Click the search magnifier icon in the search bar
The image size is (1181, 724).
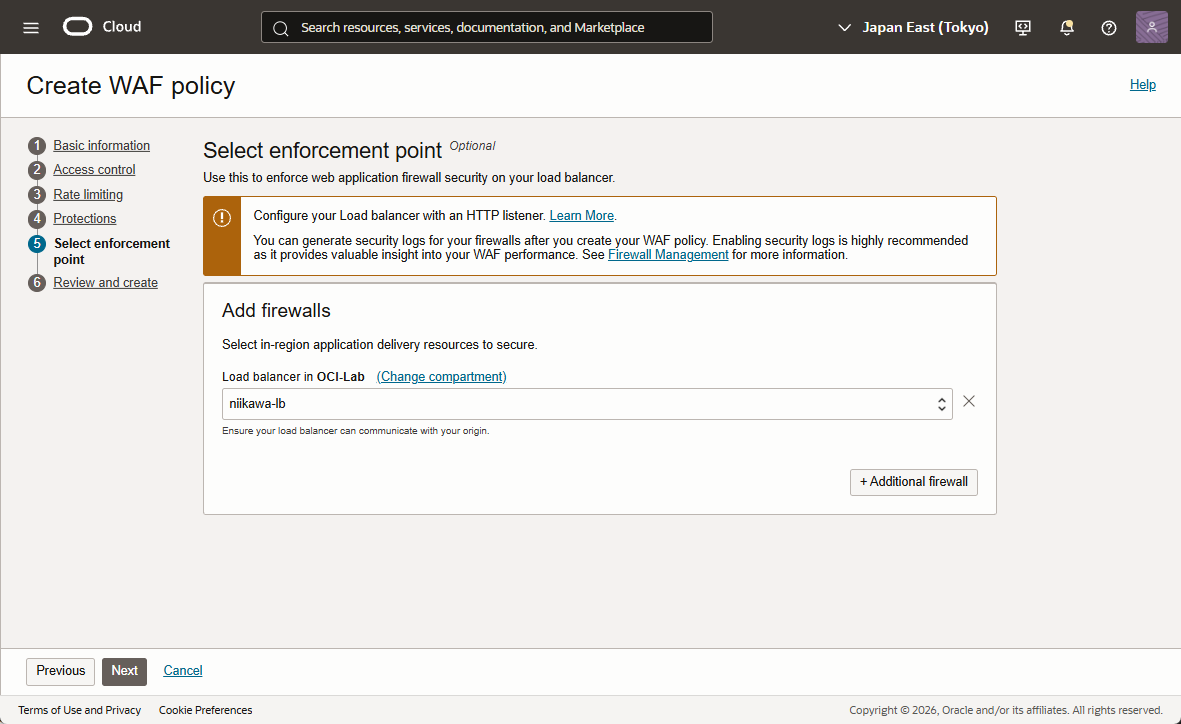[x=281, y=28]
